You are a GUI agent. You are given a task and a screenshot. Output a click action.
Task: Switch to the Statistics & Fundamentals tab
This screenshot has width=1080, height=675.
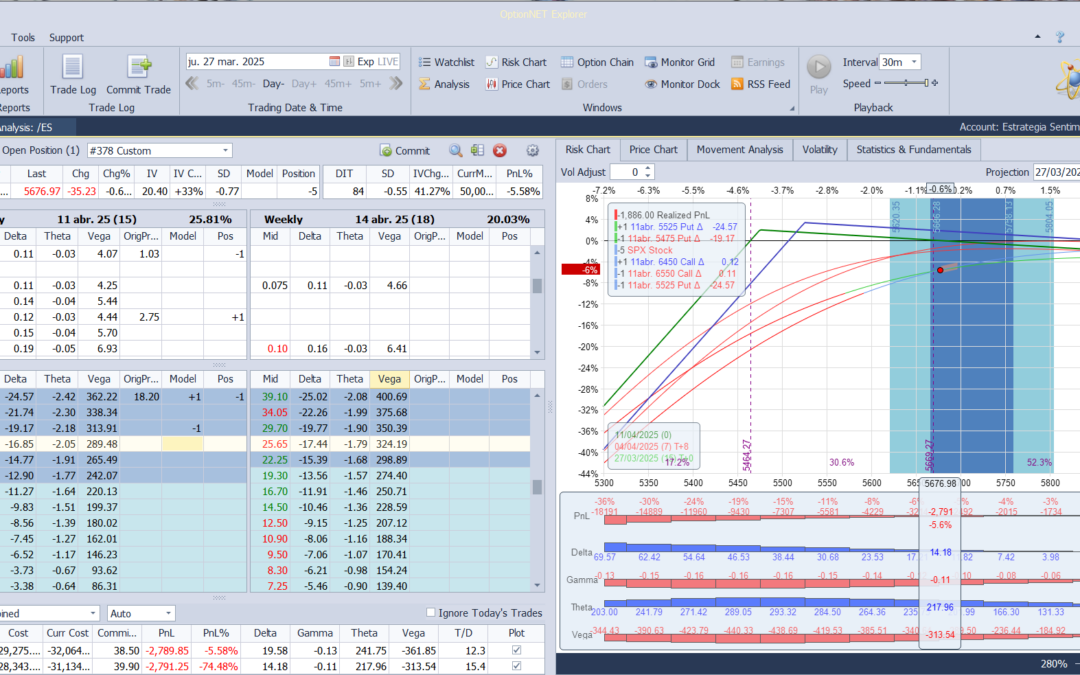pos(914,149)
